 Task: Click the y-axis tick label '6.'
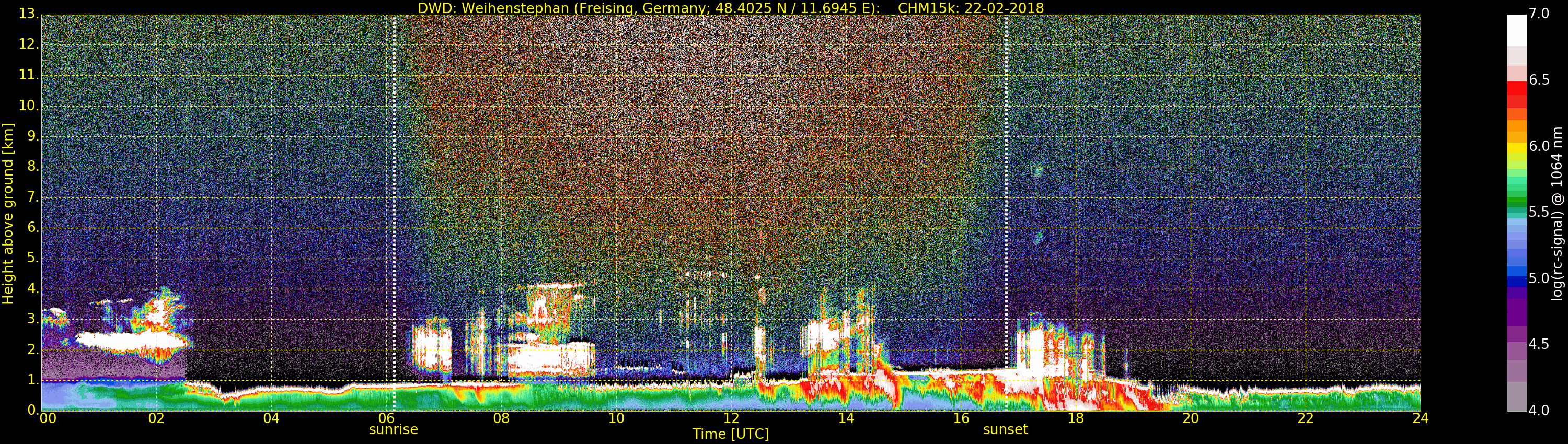(x=33, y=227)
